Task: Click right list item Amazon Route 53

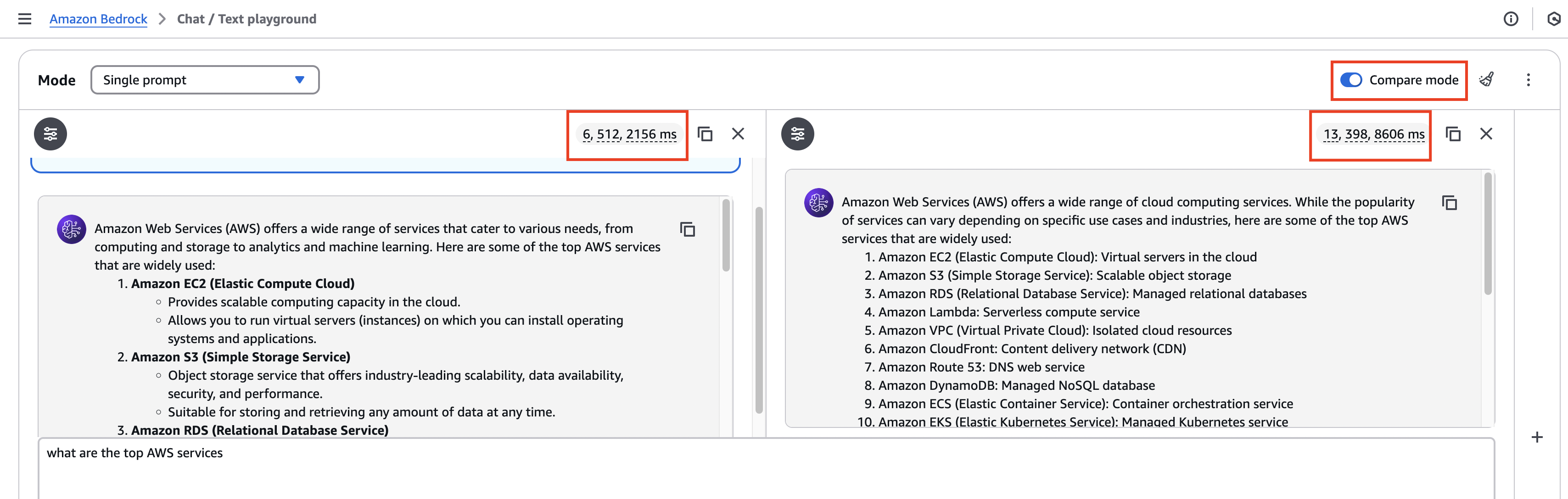Action: click(981, 367)
